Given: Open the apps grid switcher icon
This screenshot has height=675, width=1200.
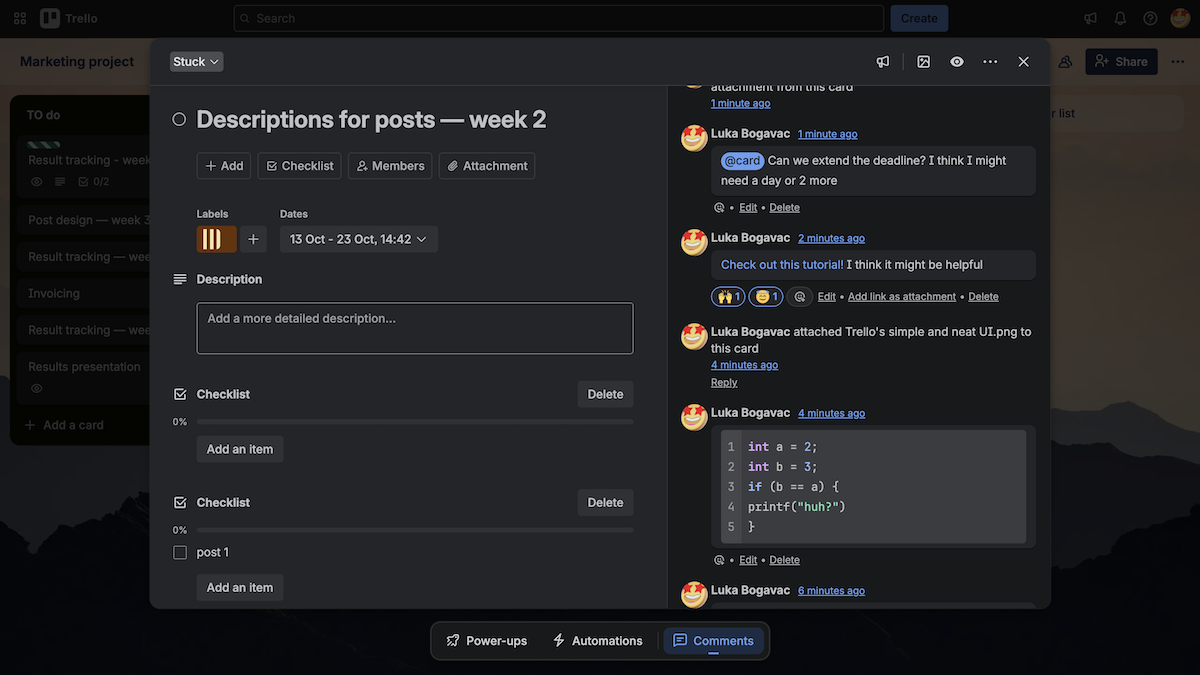Looking at the screenshot, I should pos(19,17).
